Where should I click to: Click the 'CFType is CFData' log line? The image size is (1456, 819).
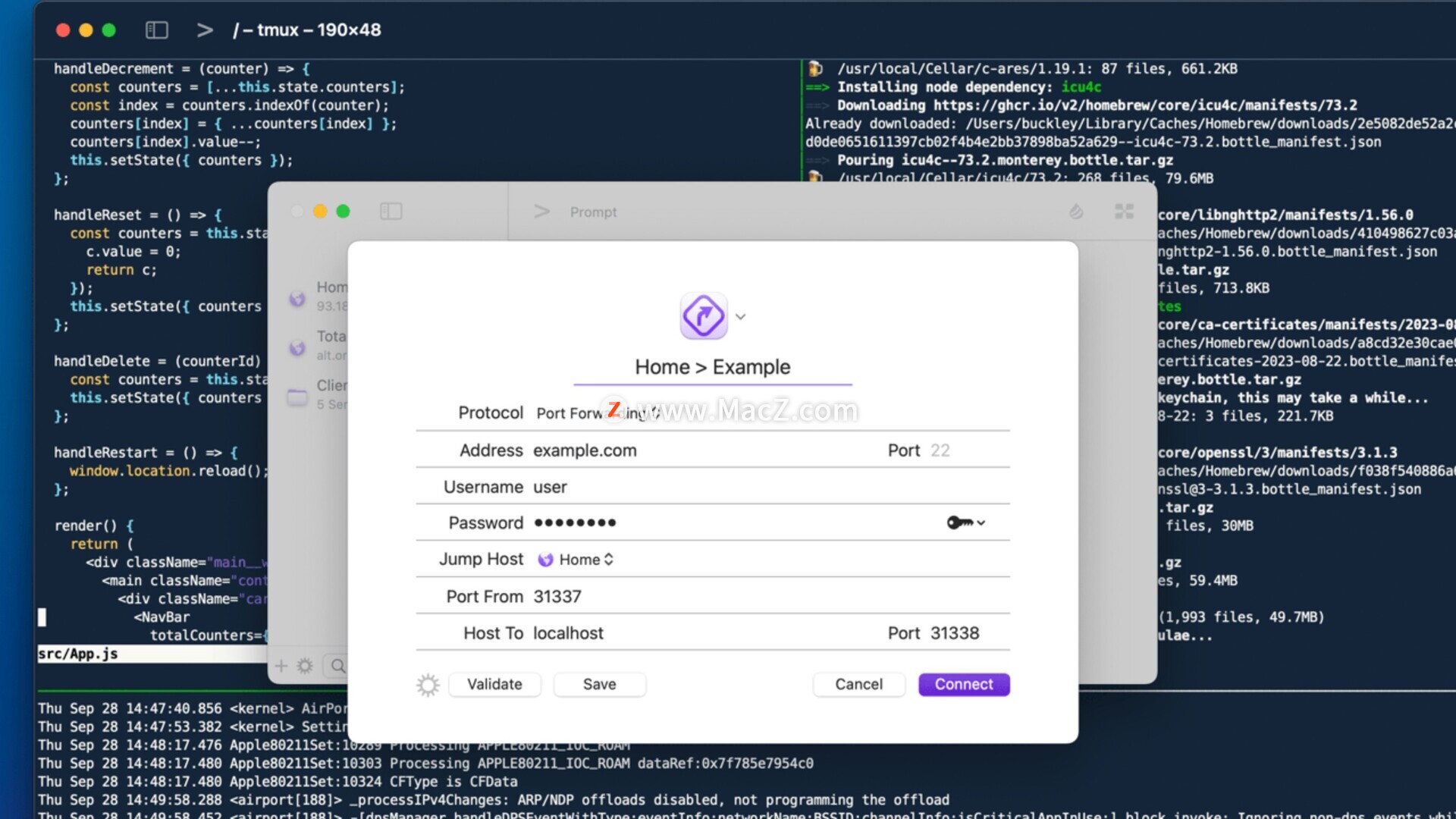click(x=278, y=782)
